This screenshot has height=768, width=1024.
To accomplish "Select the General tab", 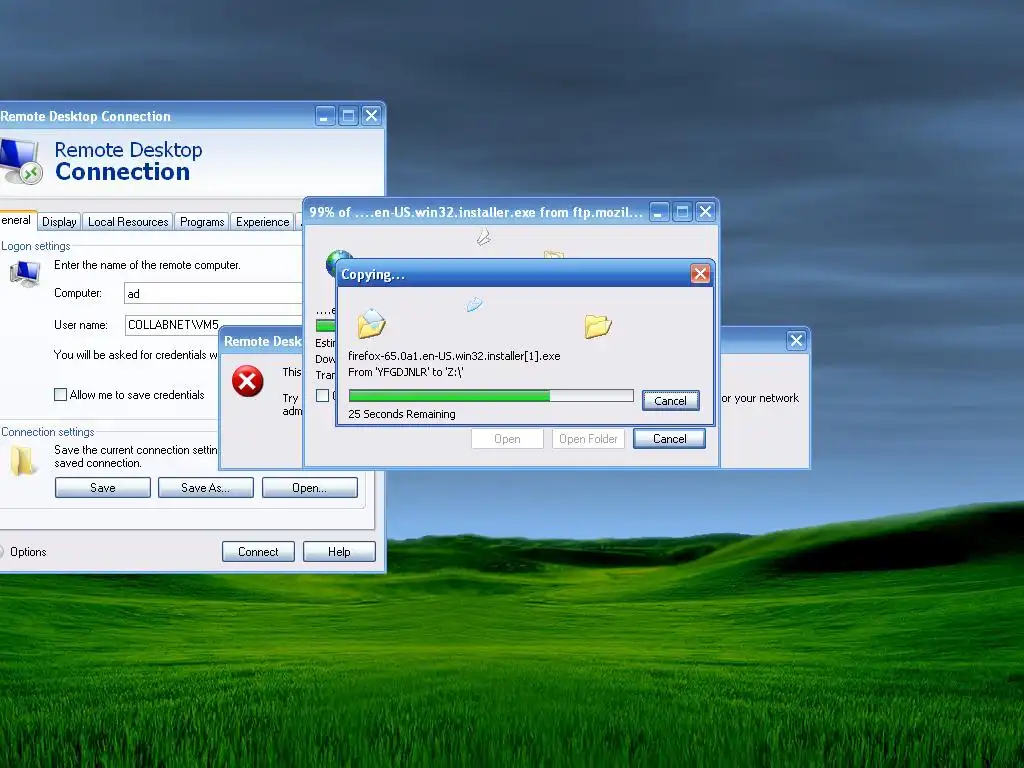I will tap(17, 221).
